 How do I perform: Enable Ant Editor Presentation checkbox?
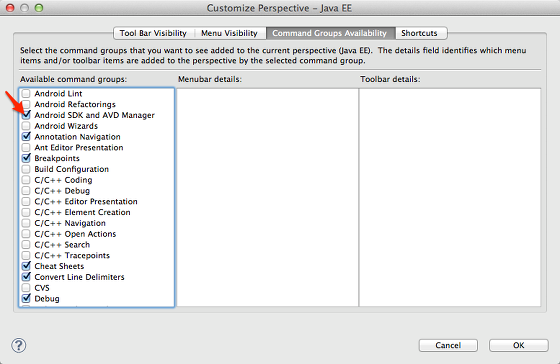(x=26, y=148)
